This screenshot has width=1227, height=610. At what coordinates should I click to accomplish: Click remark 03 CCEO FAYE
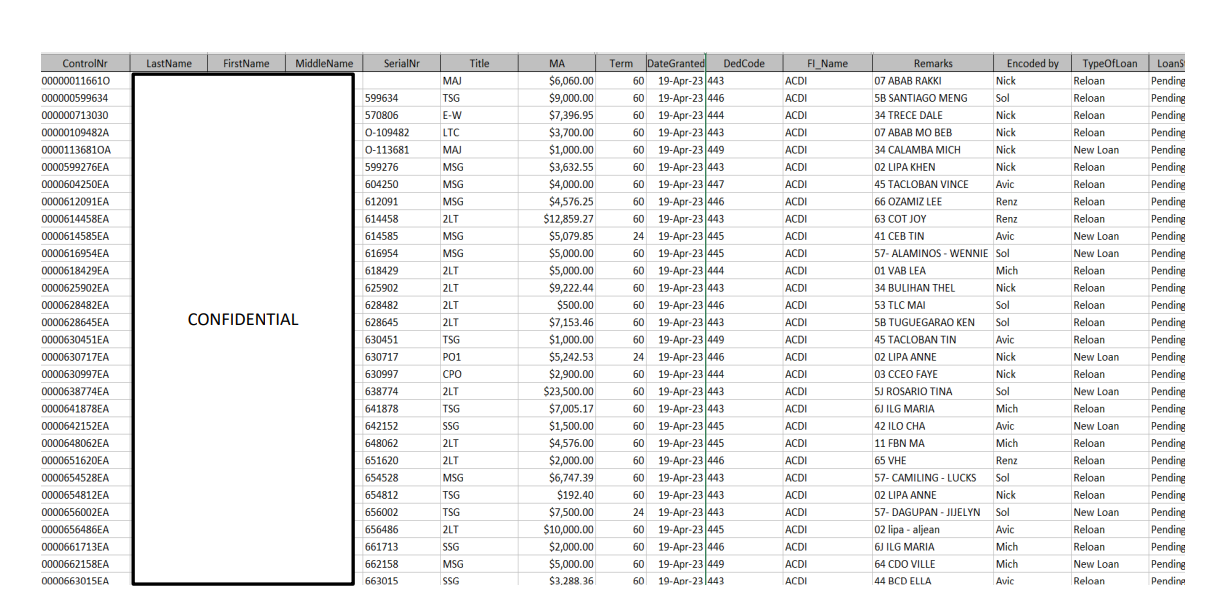click(933, 374)
